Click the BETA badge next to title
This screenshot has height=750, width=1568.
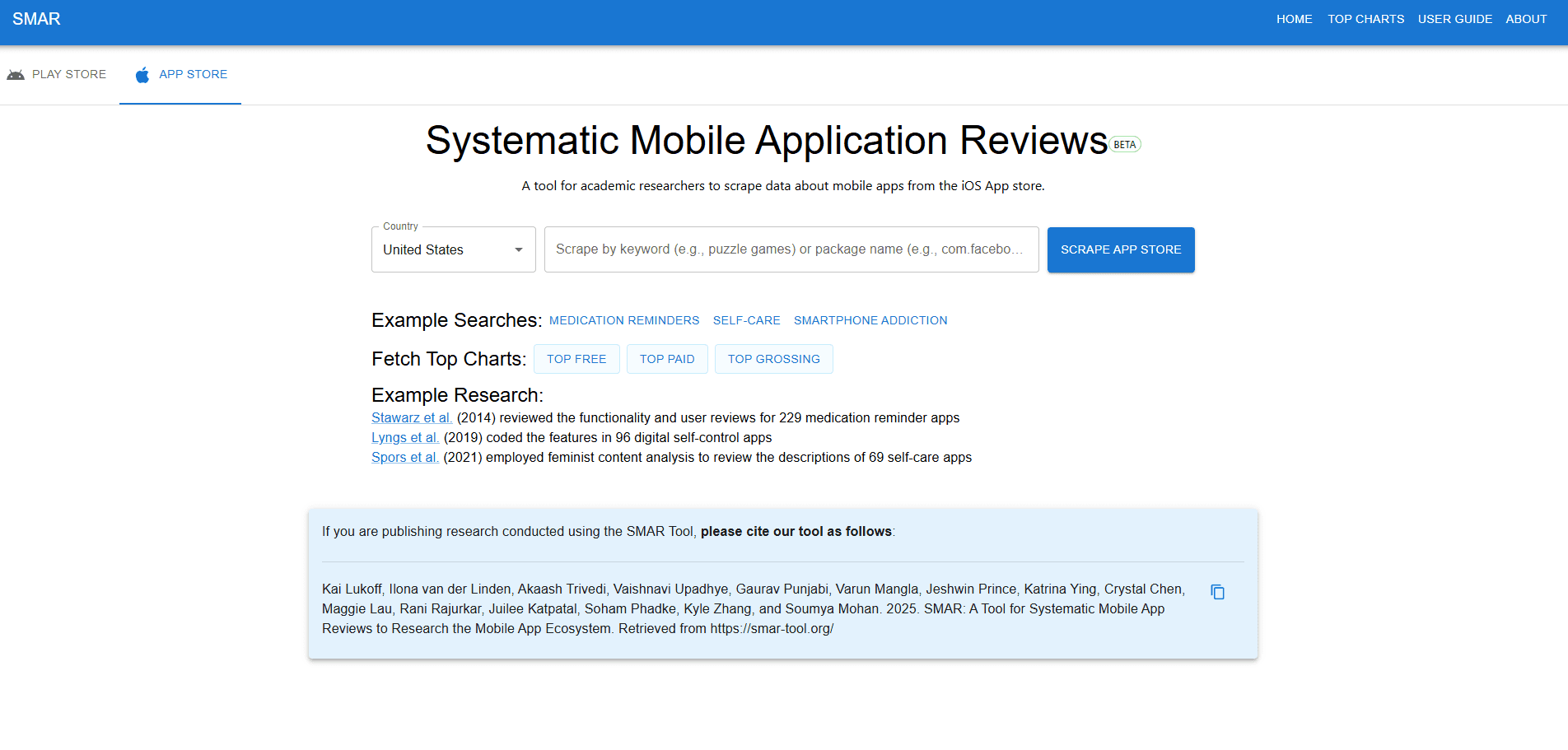pos(1124,145)
